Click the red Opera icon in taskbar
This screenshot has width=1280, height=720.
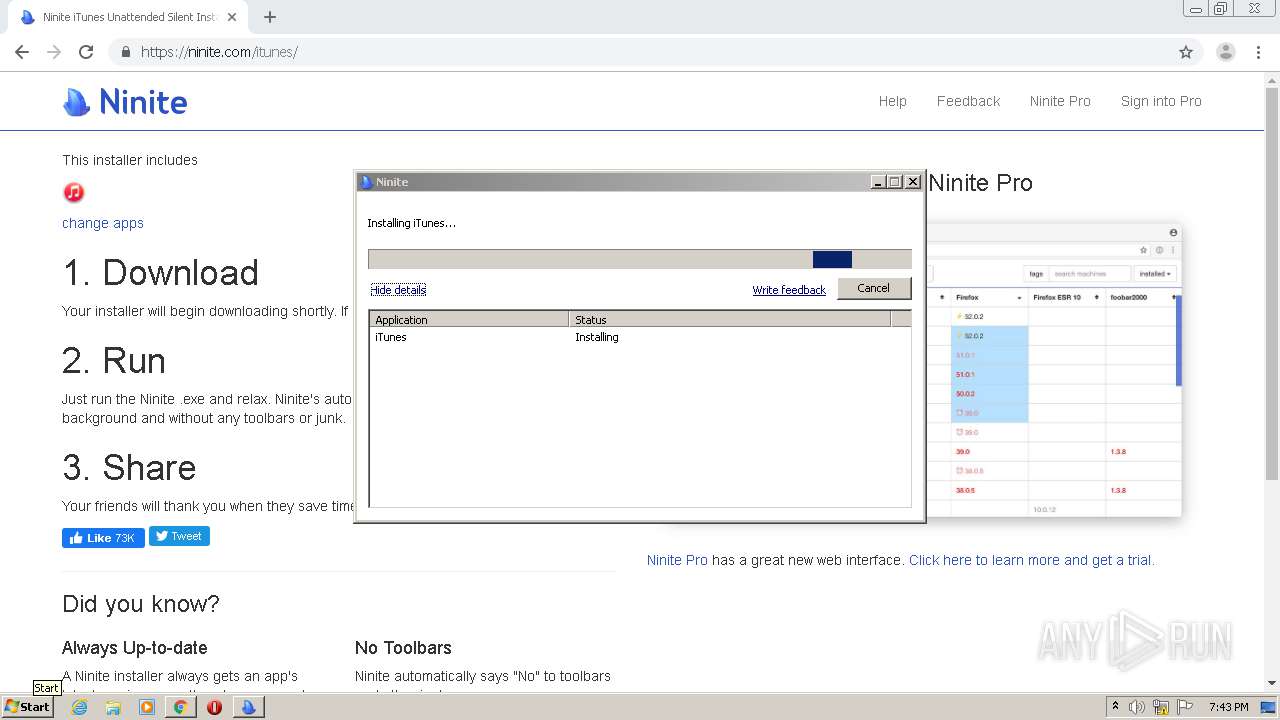214,707
